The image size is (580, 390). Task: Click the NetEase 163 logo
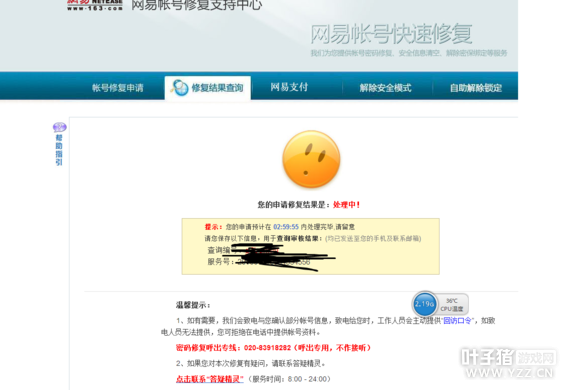(95, 5)
